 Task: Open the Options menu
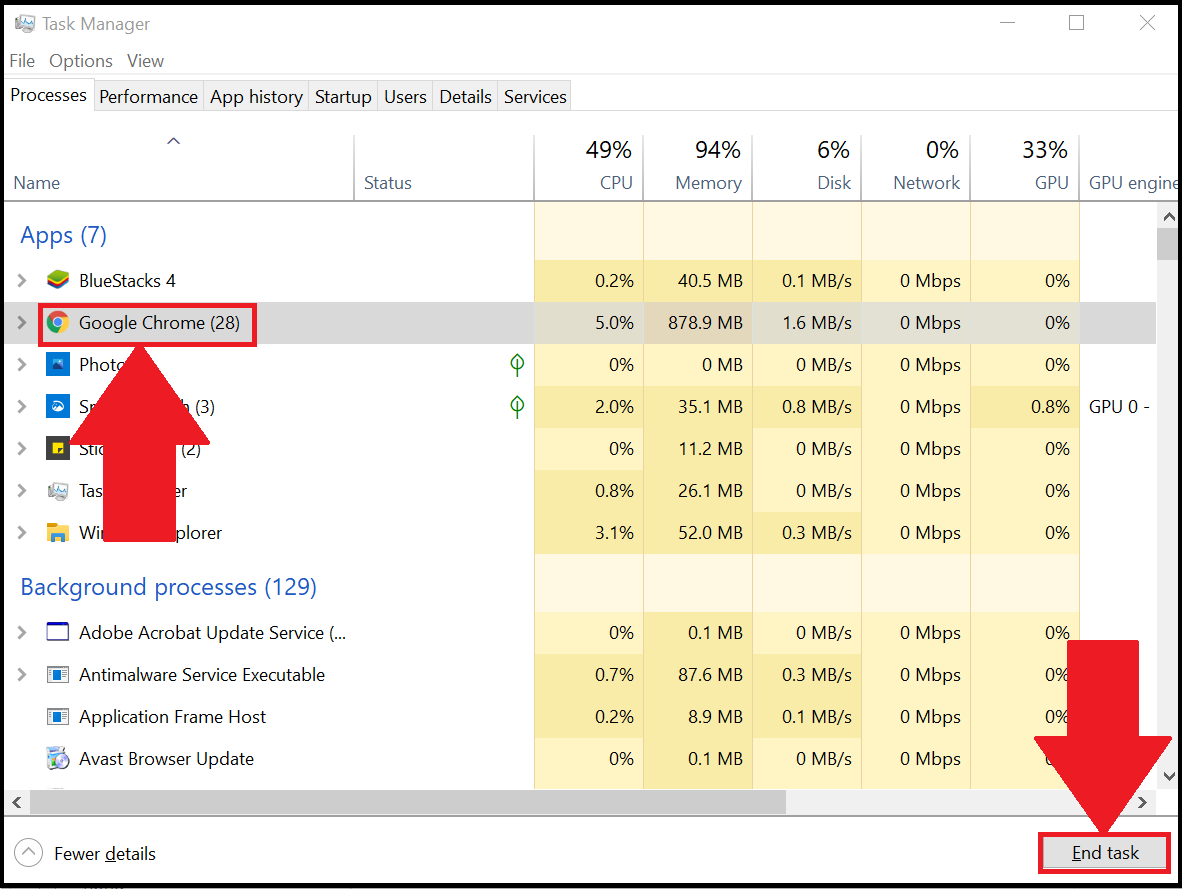(81, 61)
